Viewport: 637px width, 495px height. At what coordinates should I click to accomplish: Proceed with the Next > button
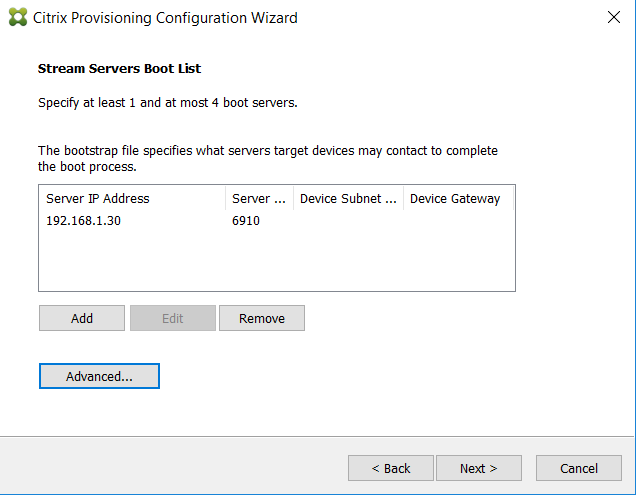pos(479,468)
